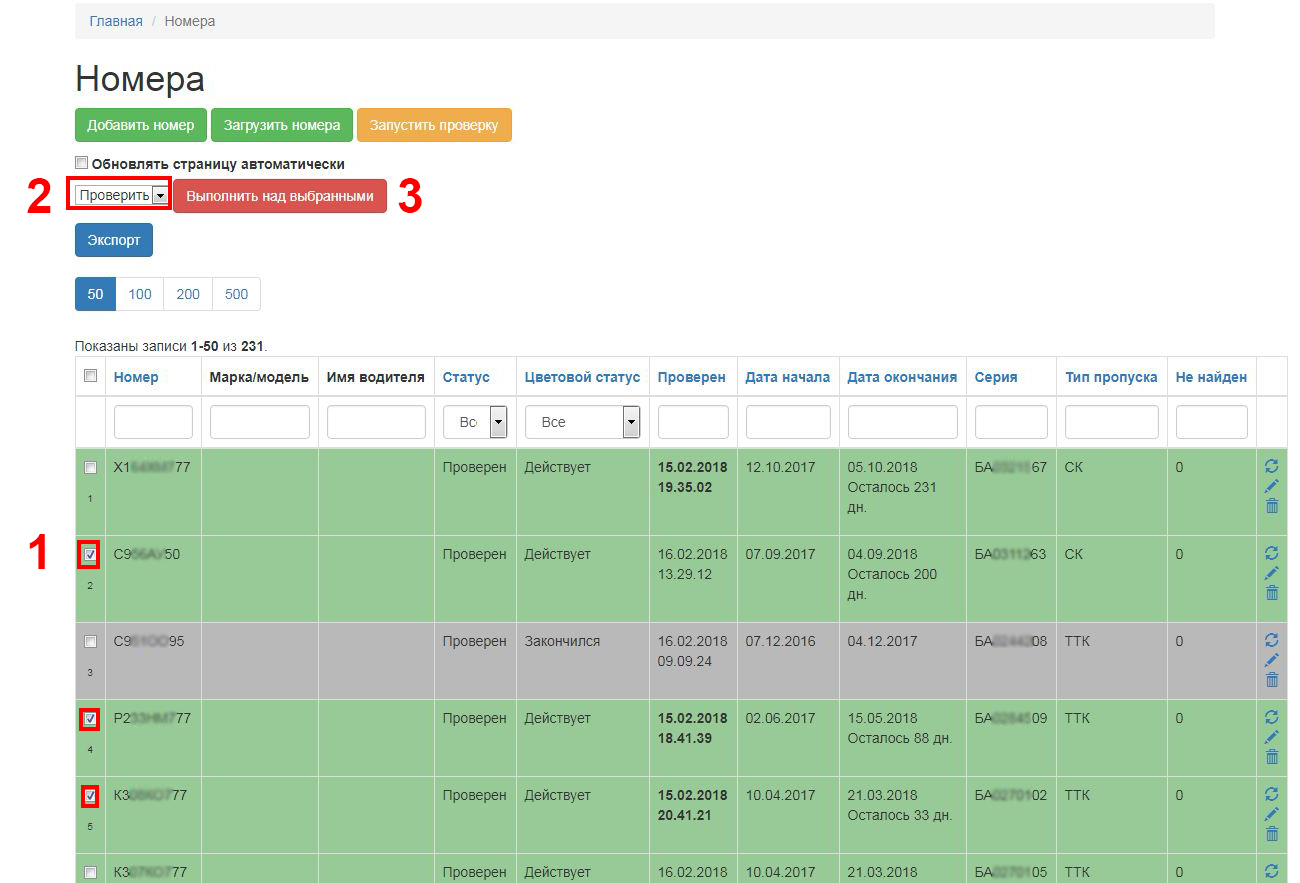
Task: Focus the Не найден filter input
Action: 1212,422
